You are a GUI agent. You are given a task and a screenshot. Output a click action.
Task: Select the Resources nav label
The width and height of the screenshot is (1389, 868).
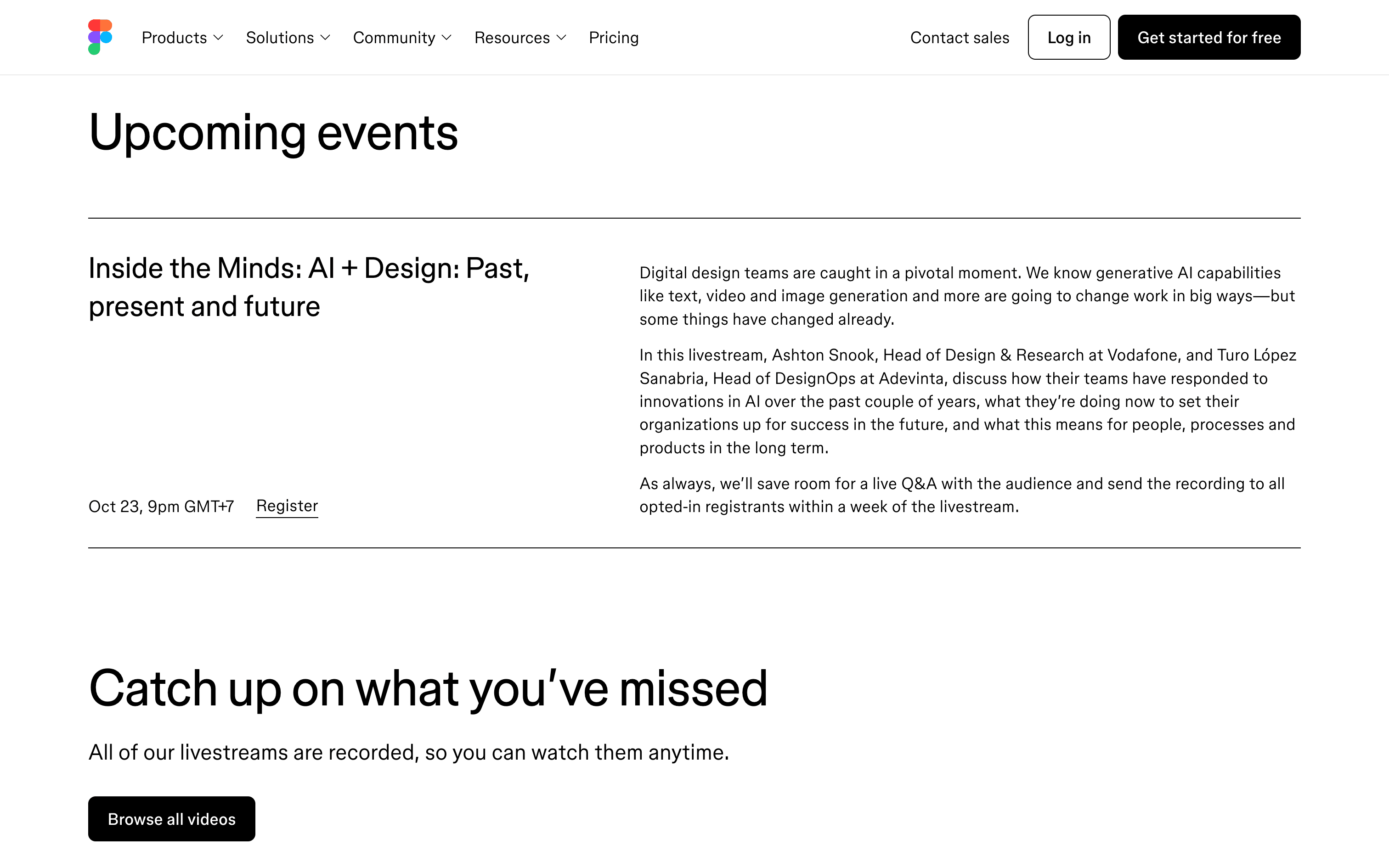(511, 38)
